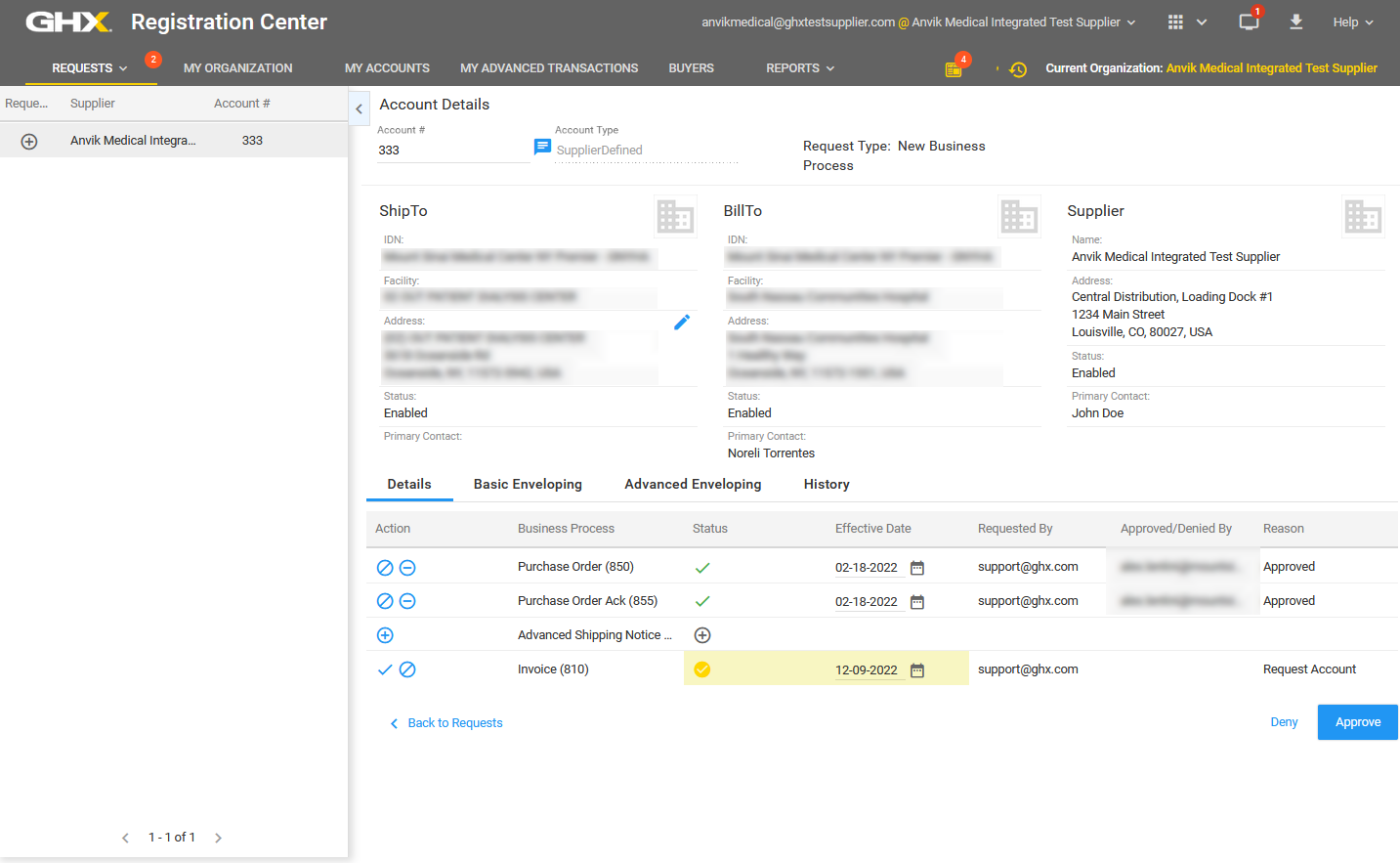
Task: Open the Account Type comment icon
Action: [x=542, y=148]
